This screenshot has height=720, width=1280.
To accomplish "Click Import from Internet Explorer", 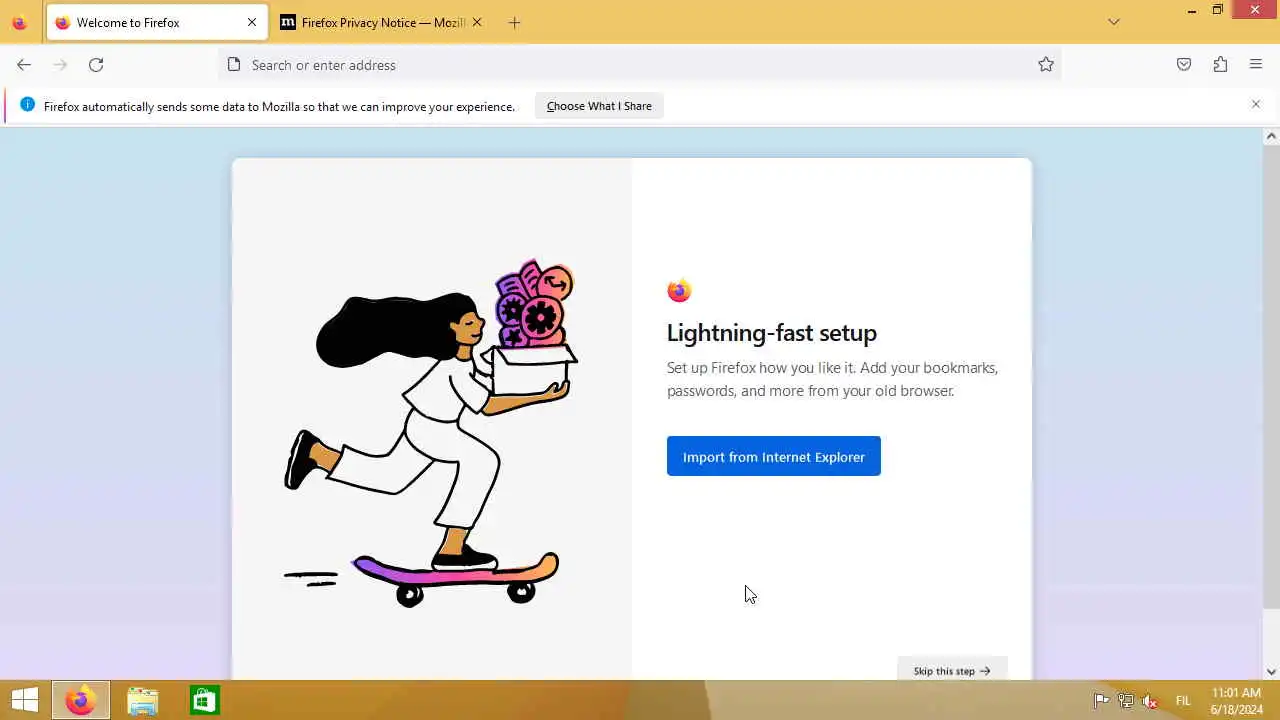I will (774, 456).
